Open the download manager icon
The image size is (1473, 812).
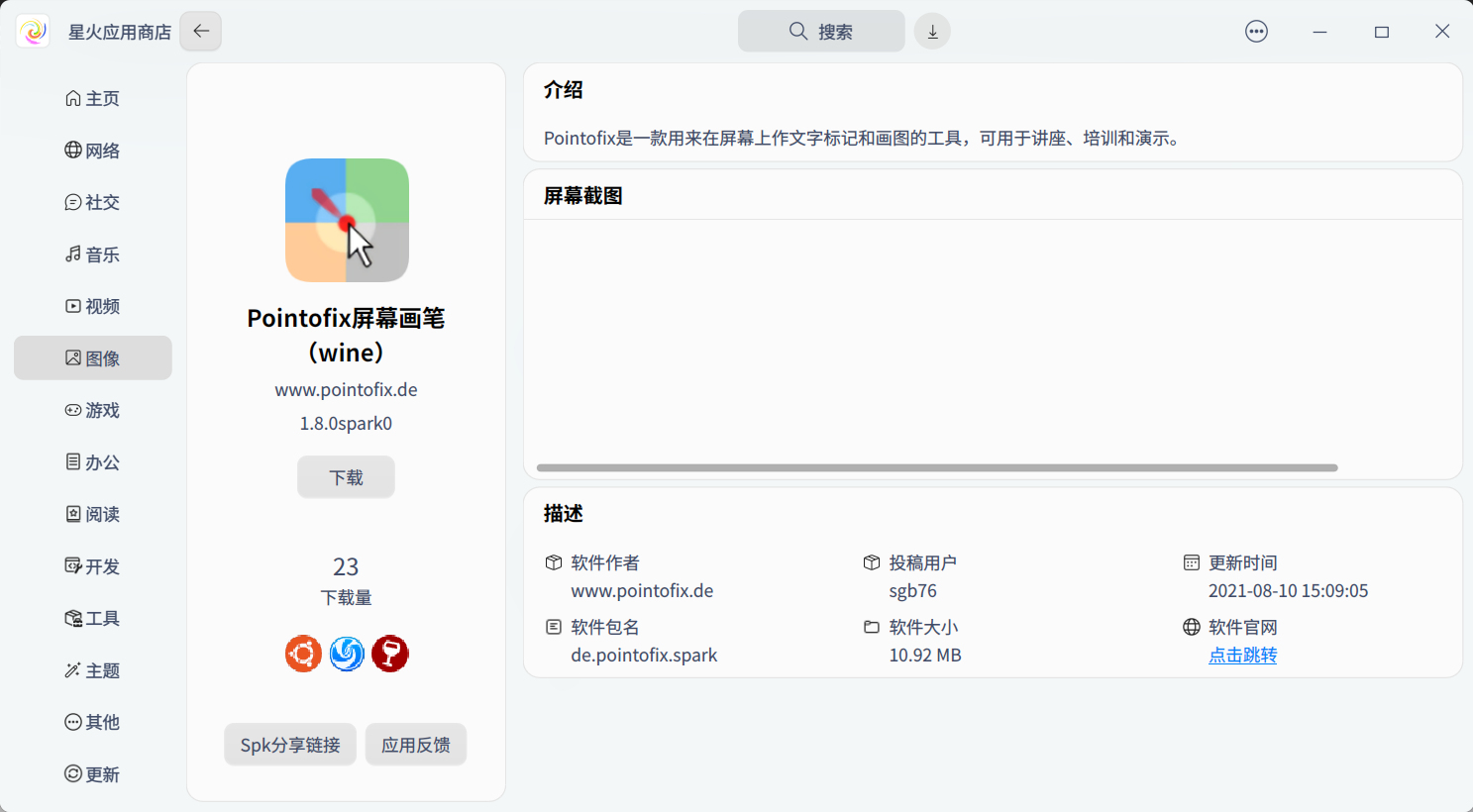[931, 31]
